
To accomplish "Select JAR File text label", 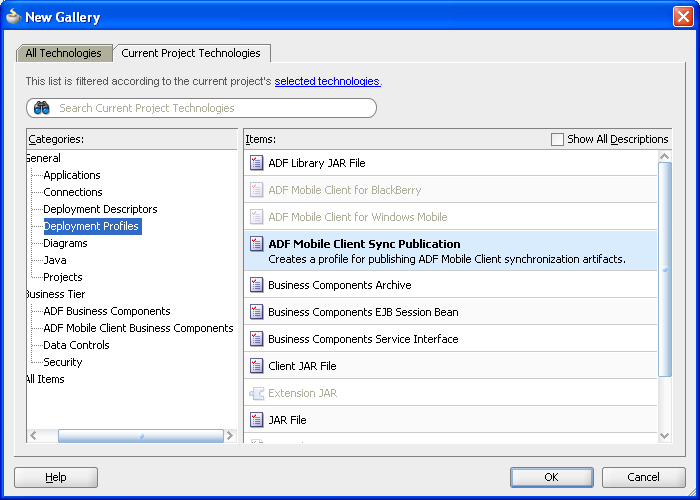I will coord(287,420).
